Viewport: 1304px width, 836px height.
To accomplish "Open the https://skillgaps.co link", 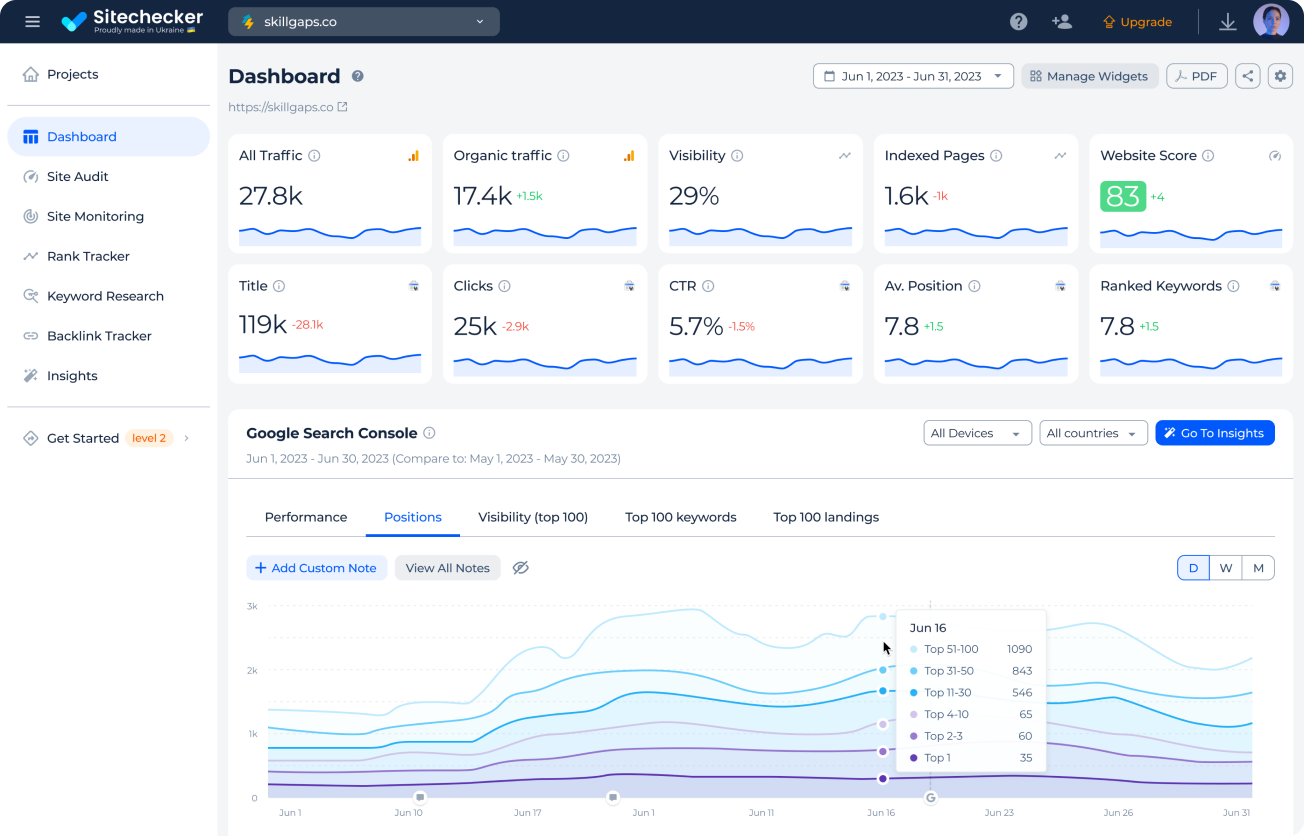I will 288,107.
